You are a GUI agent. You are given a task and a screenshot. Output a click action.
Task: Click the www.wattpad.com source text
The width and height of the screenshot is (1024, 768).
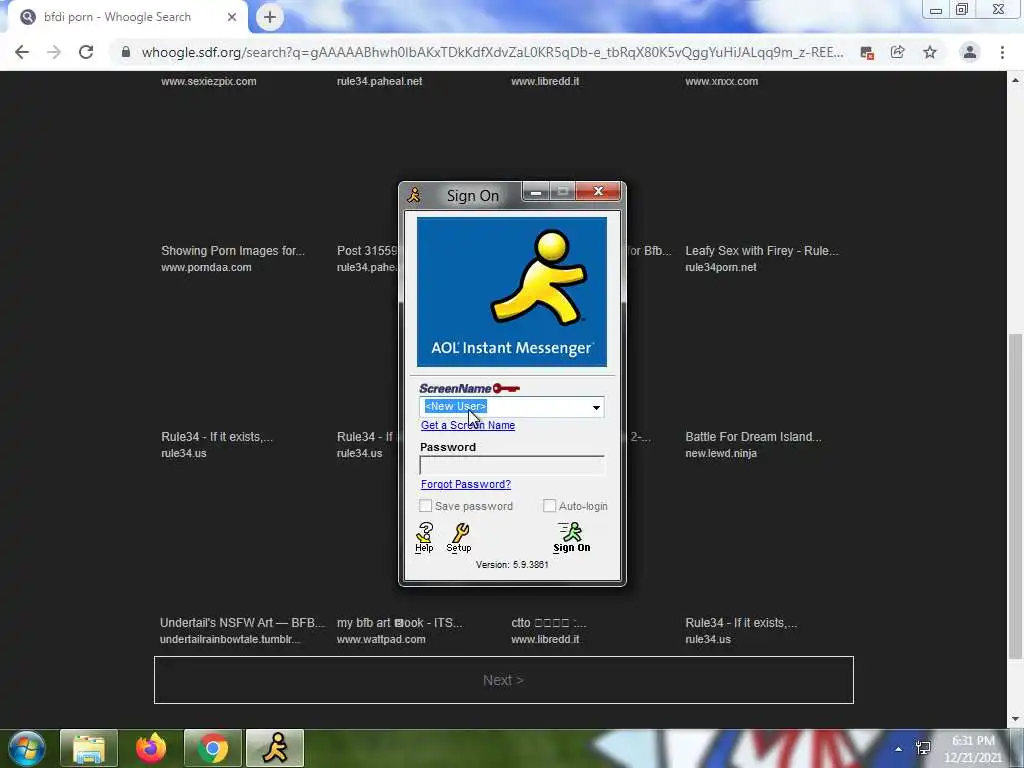point(381,639)
